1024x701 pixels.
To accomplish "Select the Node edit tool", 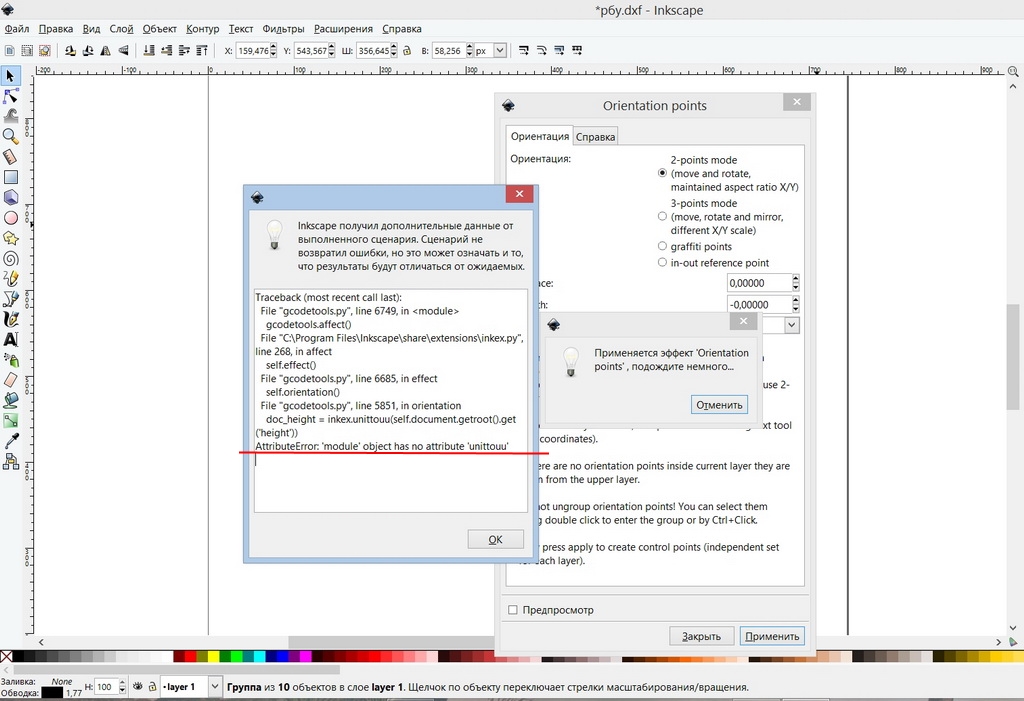I will pyautogui.click(x=10, y=97).
